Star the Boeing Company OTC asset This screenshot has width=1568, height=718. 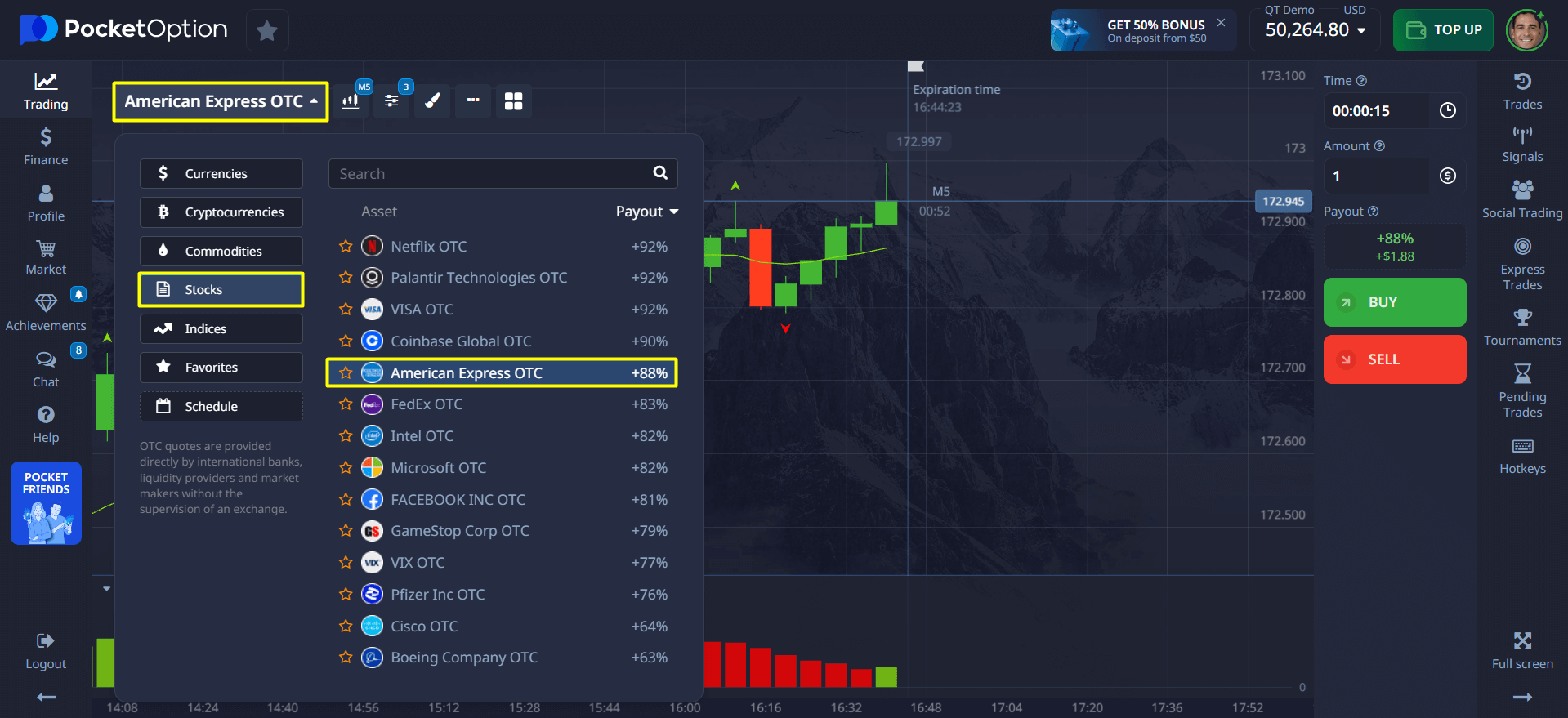click(346, 658)
